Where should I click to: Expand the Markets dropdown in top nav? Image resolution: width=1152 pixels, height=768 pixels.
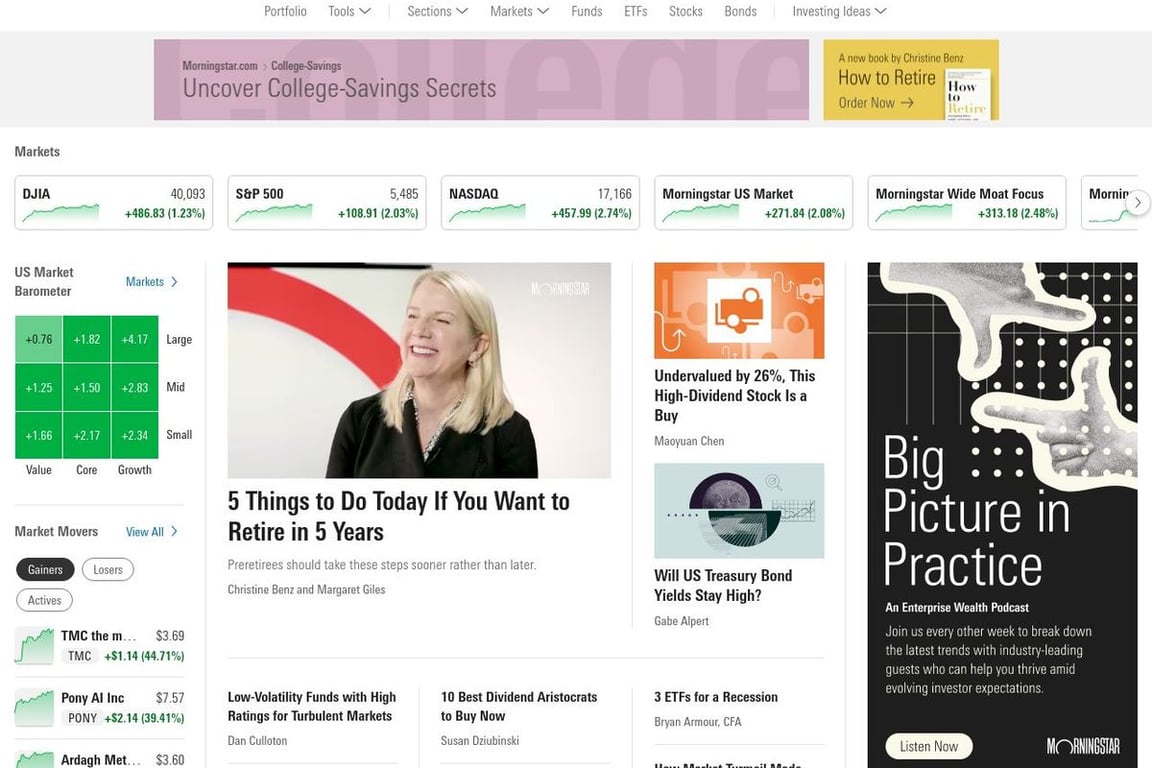point(519,11)
